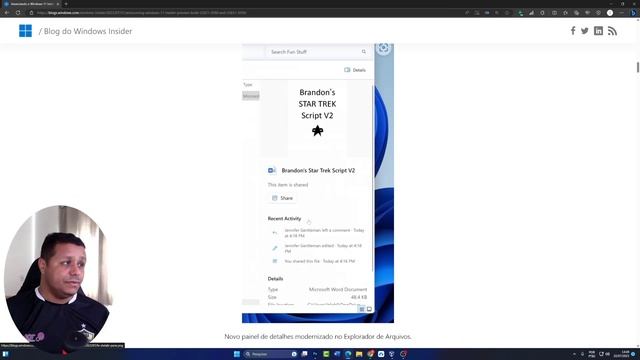This screenshot has width=640, height=360.
Task: Click the 'Details' section heading
Action: (275, 279)
